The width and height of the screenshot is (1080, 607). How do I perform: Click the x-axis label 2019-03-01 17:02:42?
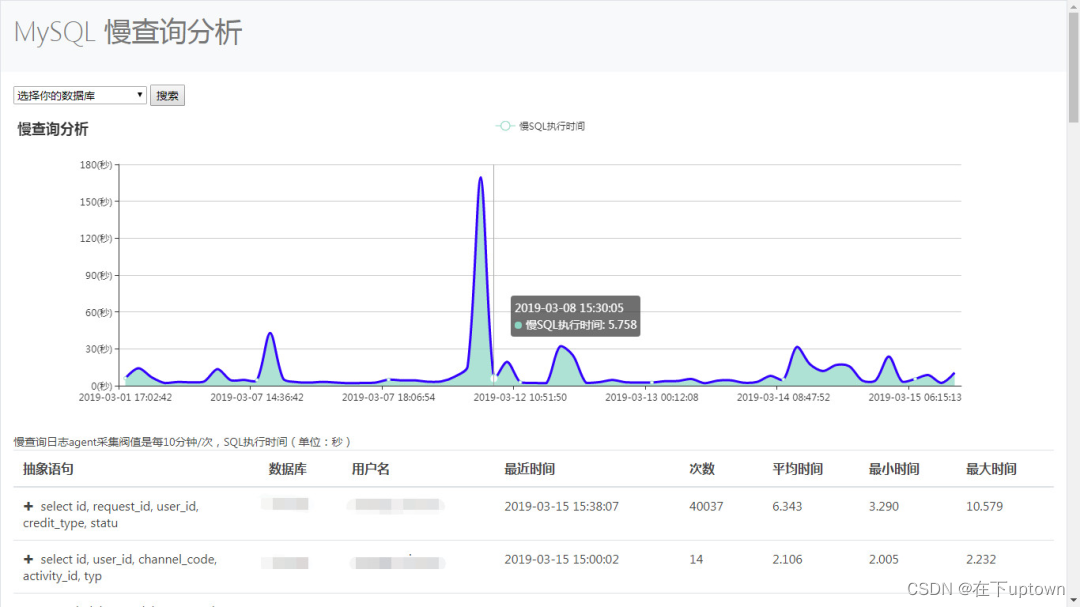125,398
